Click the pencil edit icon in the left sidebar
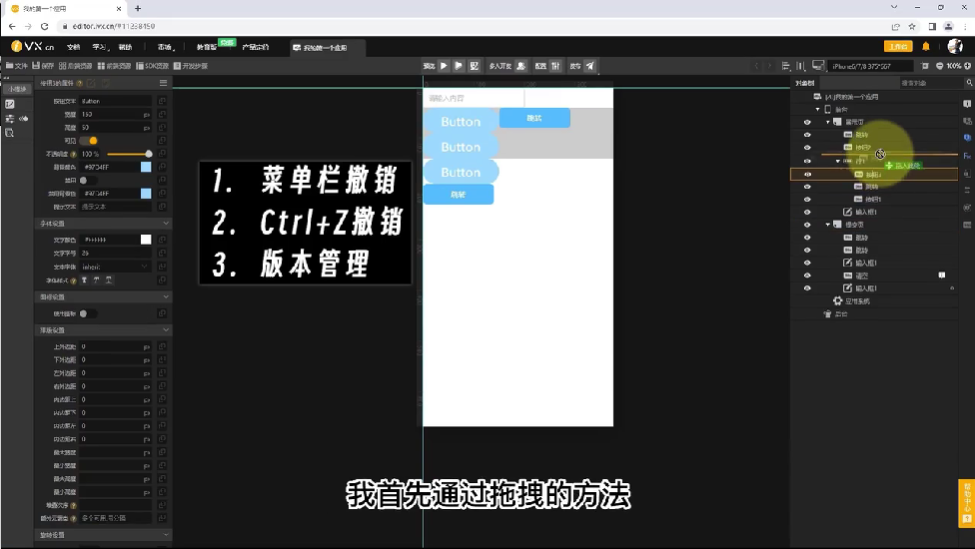This screenshot has height=549, width=975. pyautogui.click(x=10, y=104)
